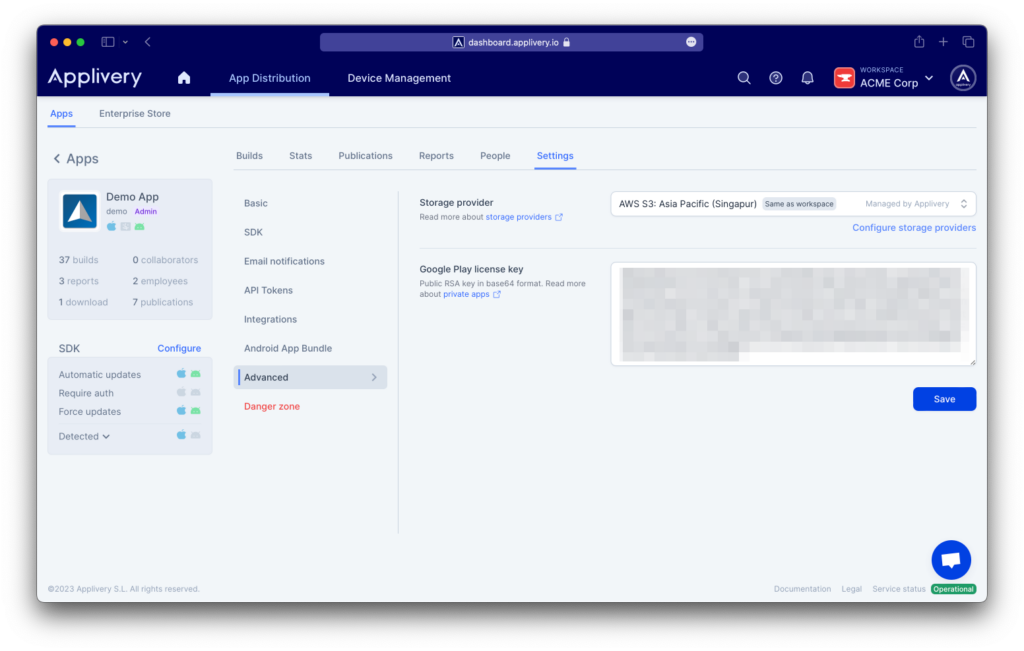Open the help question mark icon
This screenshot has width=1024, height=651.
pos(775,78)
